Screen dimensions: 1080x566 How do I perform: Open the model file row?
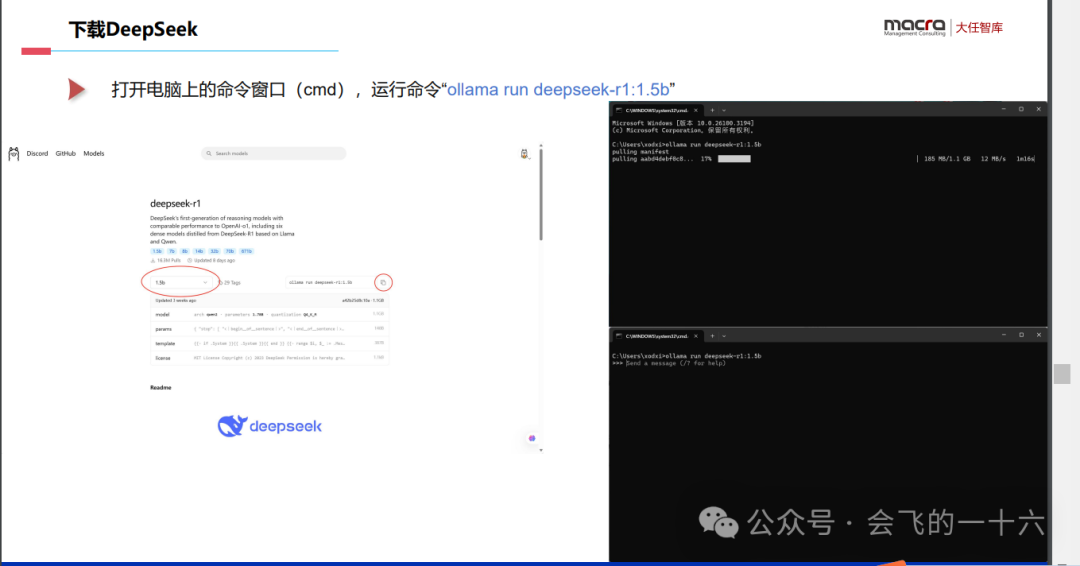[x=269, y=314]
